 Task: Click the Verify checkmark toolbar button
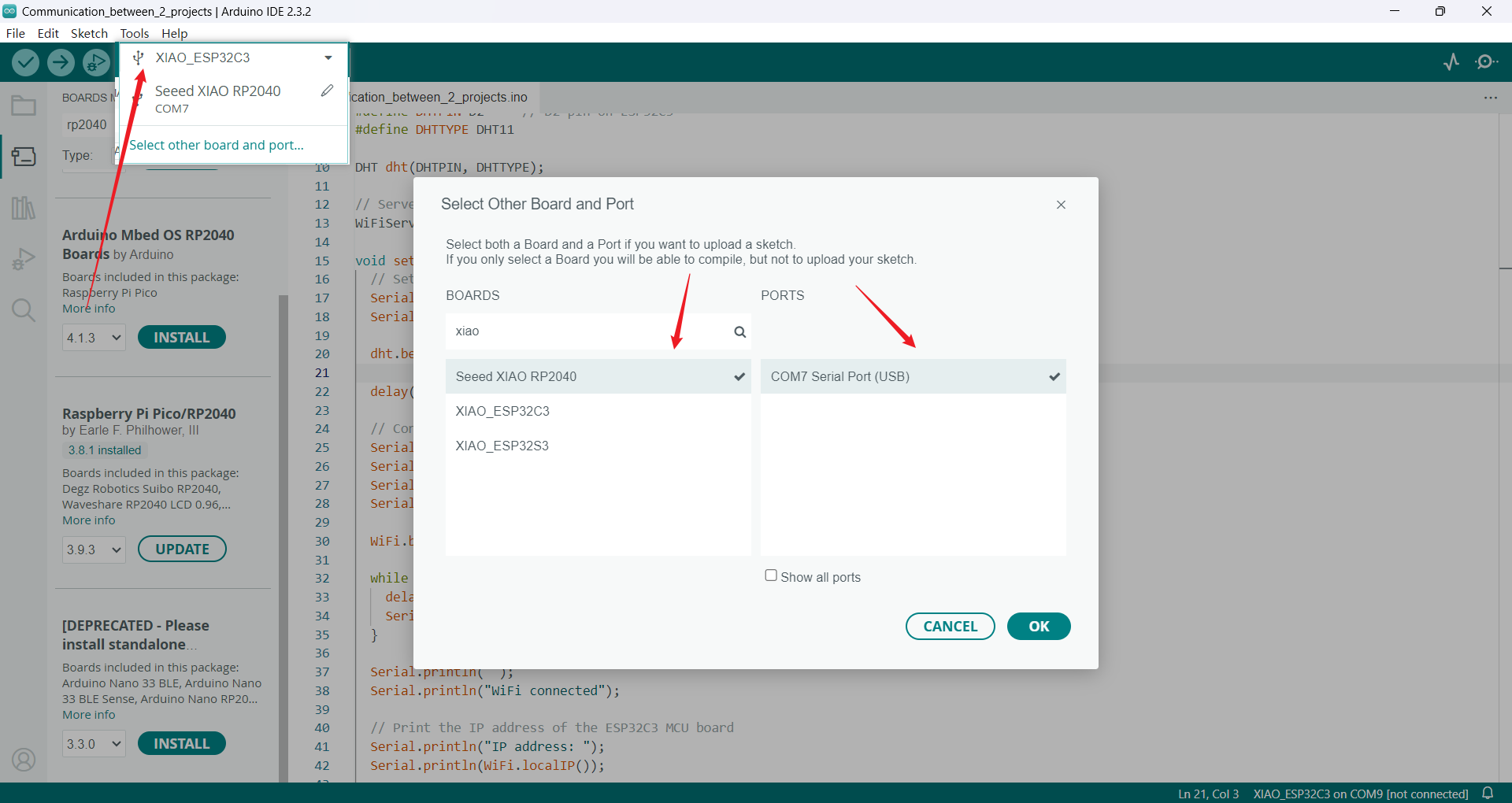coord(25,62)
